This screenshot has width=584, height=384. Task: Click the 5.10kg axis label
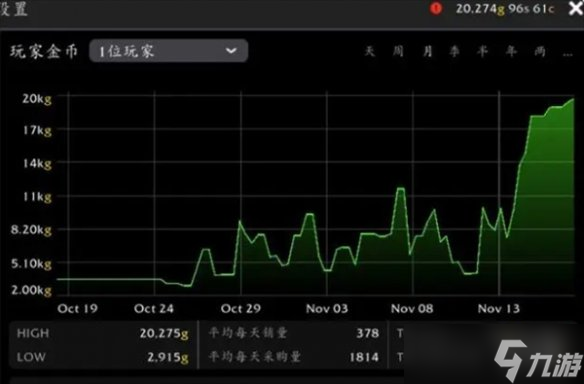pyautogui.click(x=31, y=264)
